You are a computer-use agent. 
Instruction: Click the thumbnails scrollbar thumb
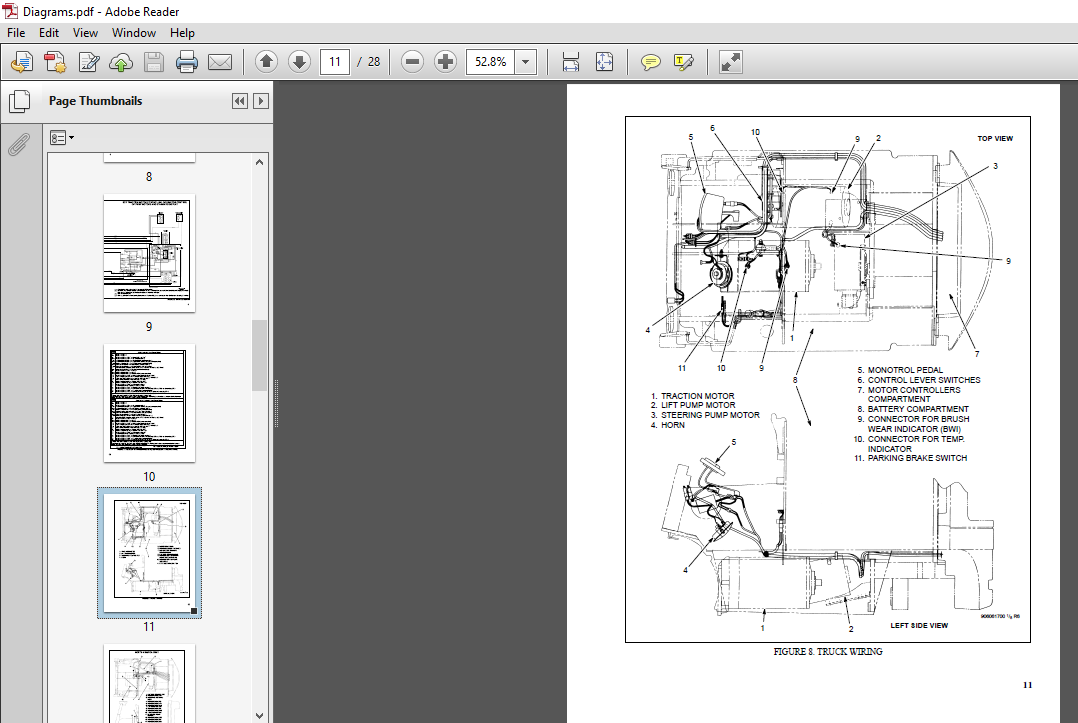click(259, 355)
